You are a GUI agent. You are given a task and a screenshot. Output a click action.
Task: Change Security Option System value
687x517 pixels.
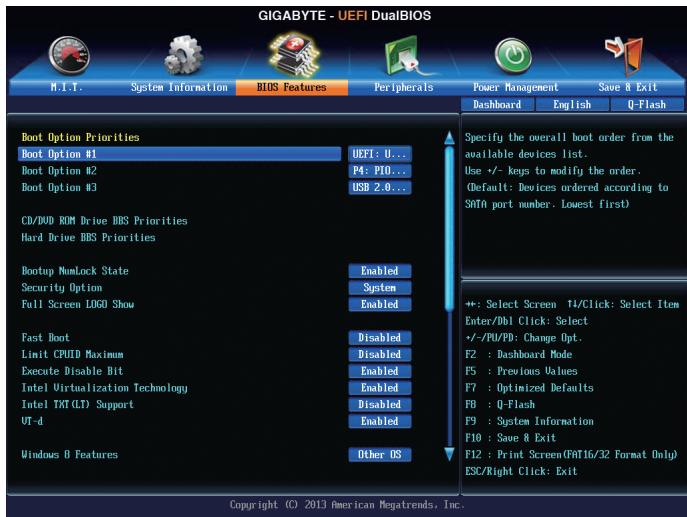coord(380,288)
